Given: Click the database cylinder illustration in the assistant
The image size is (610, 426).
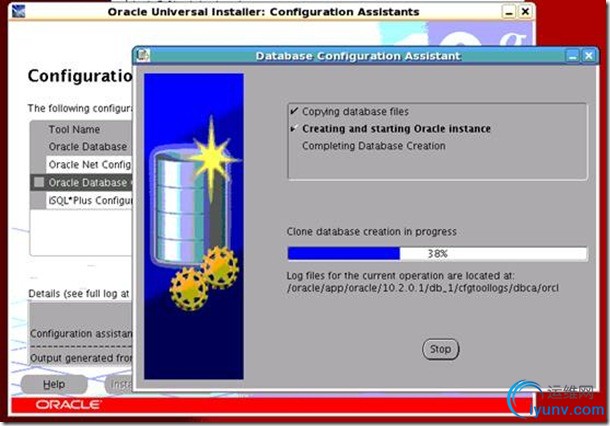Looking at the screenshot, I should coord(189,206).
